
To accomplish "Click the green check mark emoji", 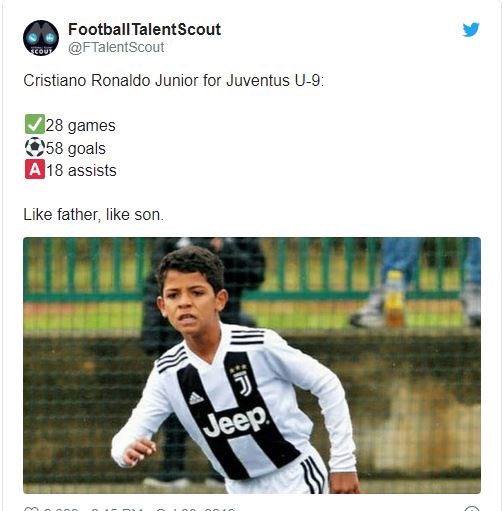I will [x=35, y=124].
